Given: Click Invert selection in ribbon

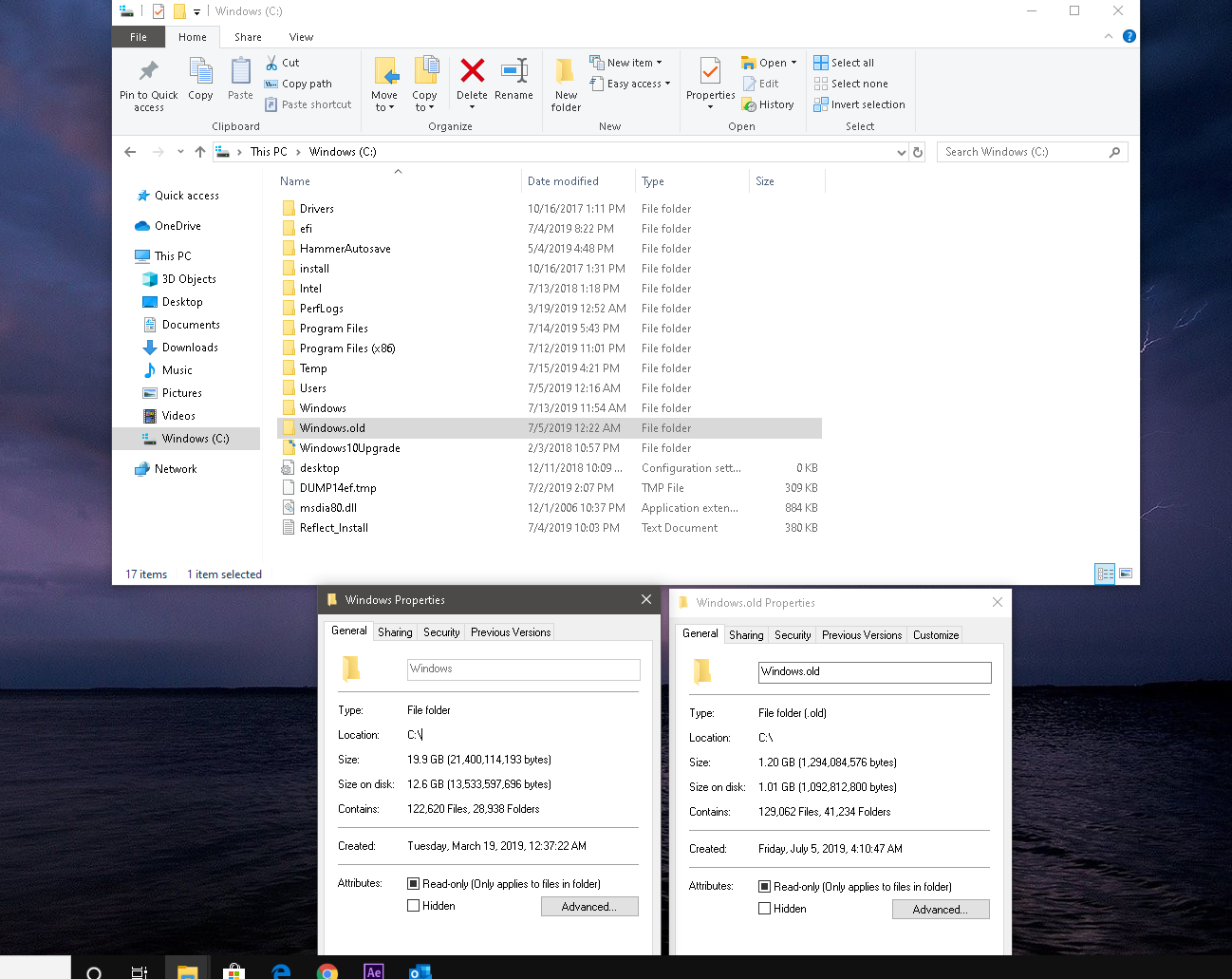Looking at the screenshot, I should [859, 104].
